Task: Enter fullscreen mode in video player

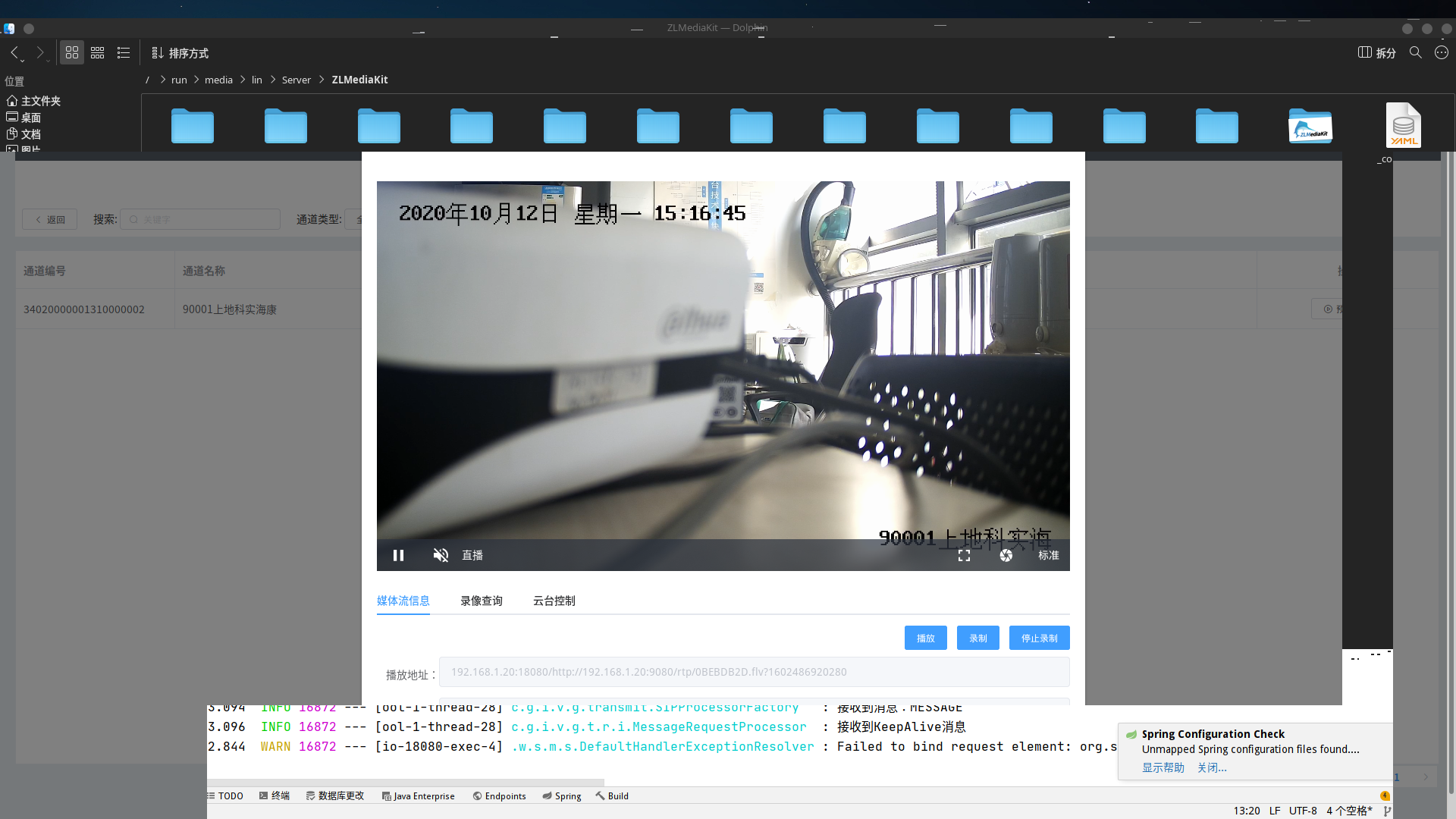Action: (964, 555)
